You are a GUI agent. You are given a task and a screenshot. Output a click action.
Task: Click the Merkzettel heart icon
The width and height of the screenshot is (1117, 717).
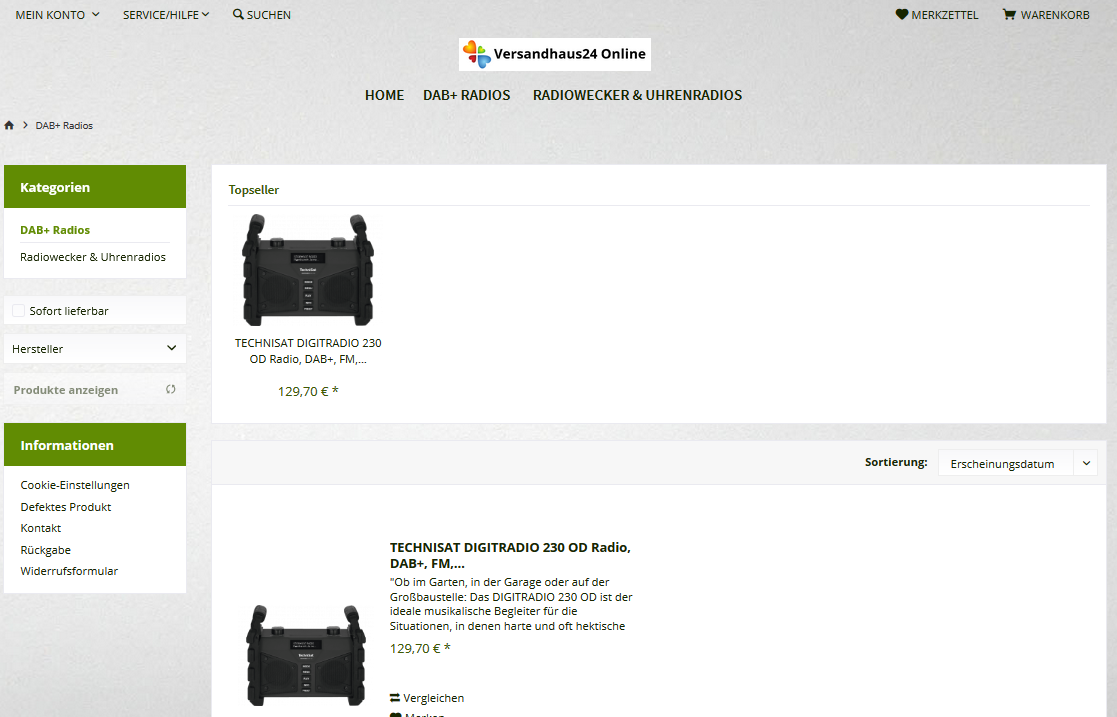point(902,14)
